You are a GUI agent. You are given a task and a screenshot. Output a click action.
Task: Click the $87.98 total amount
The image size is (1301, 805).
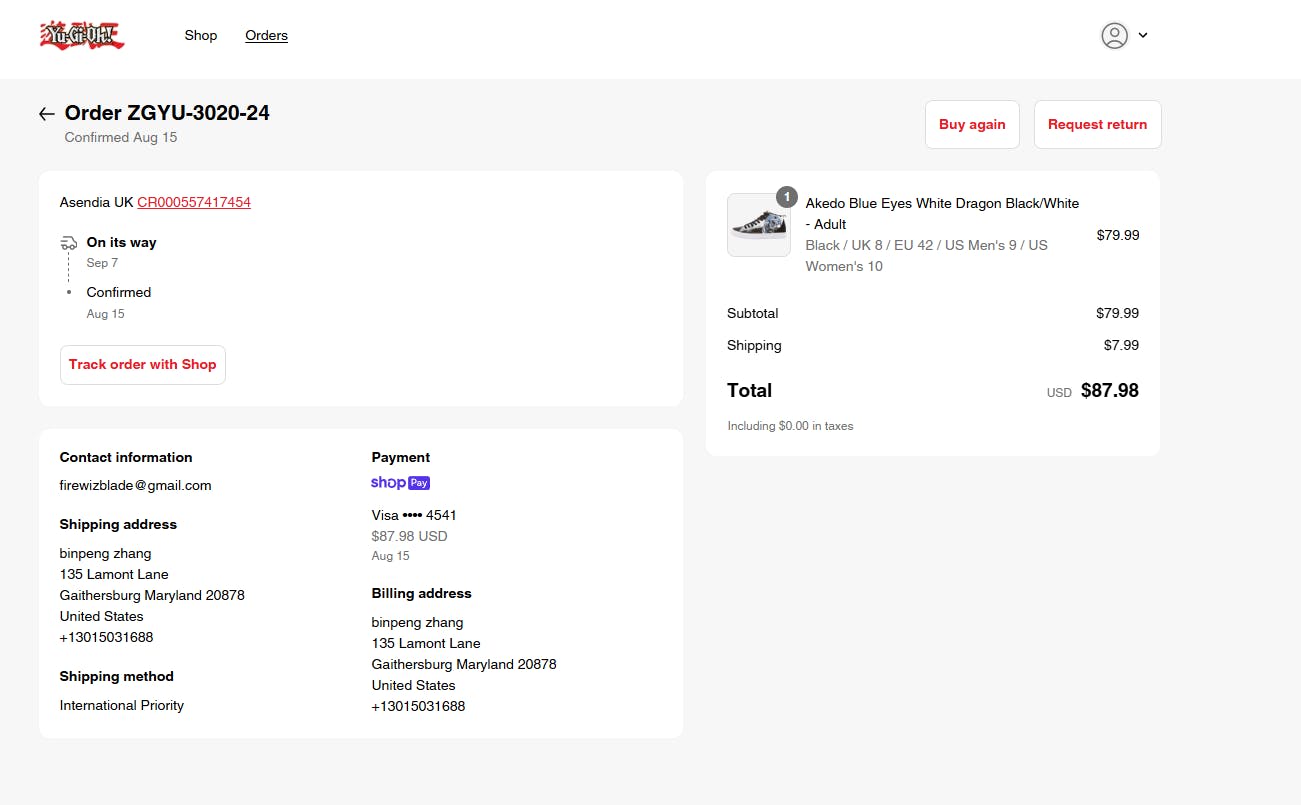coord(1109,391)
